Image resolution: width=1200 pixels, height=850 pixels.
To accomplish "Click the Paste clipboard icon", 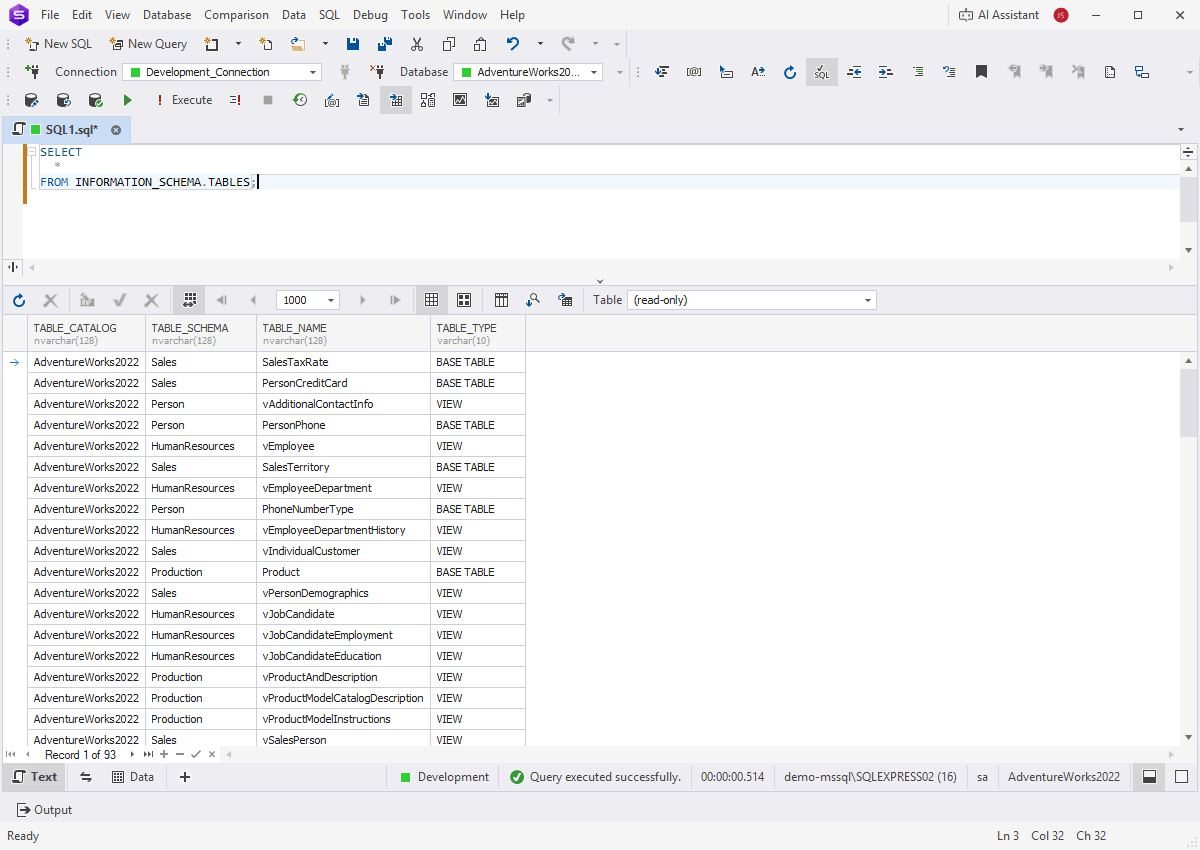I will coord(481,44).
